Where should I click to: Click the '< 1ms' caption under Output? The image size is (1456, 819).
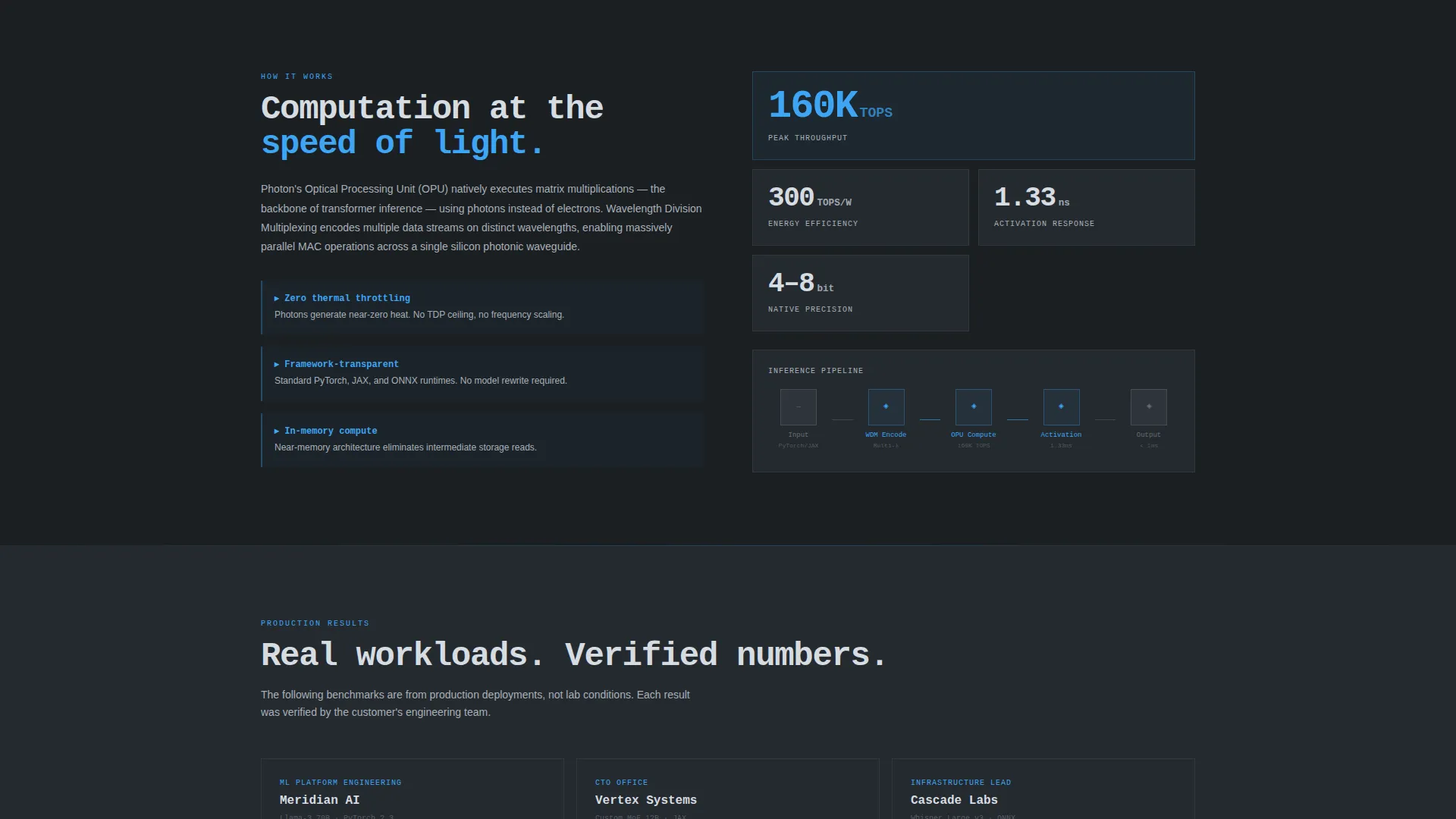(x=1149, y=446)
